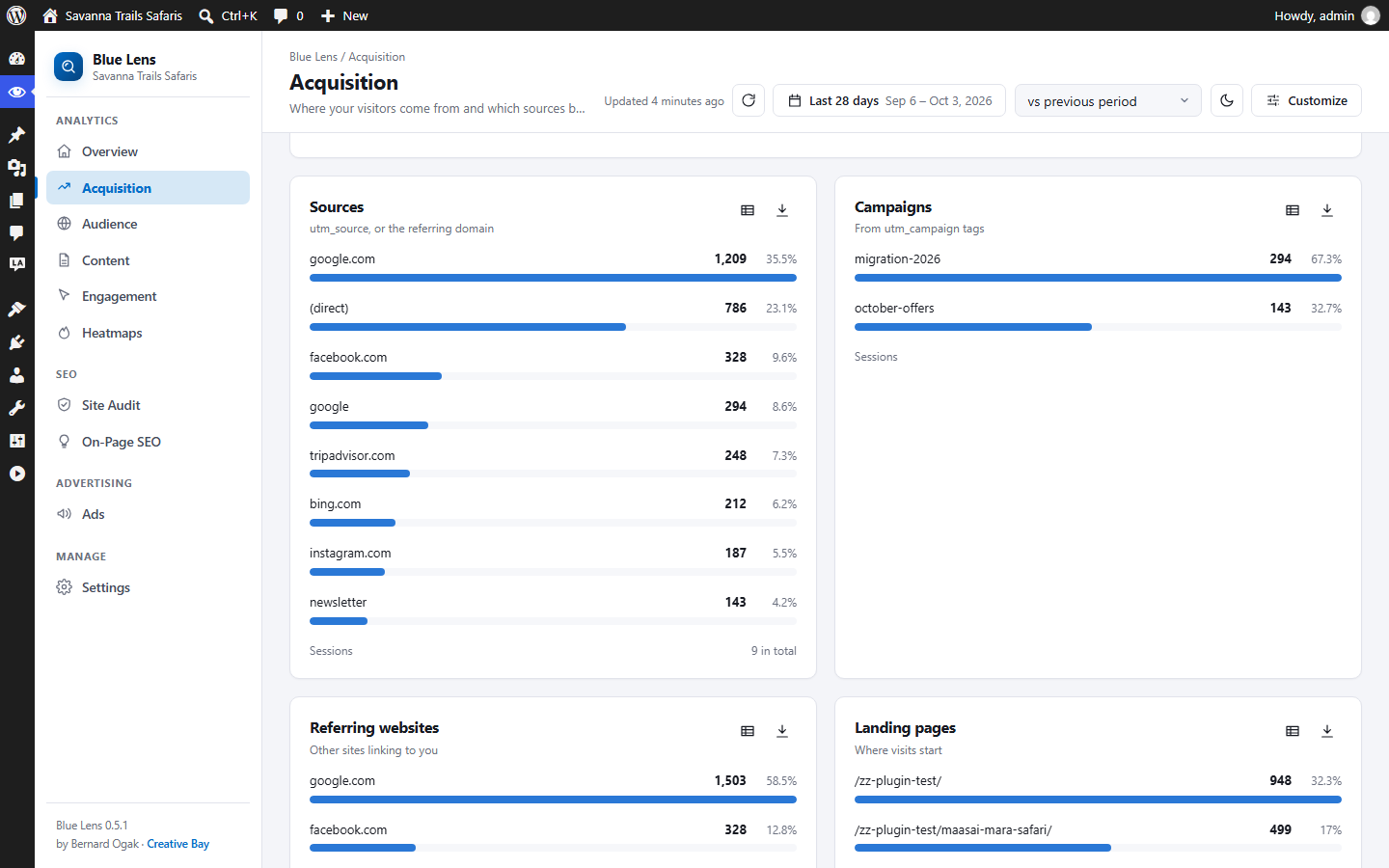Download the Campaigns report

click(1327, 210)
